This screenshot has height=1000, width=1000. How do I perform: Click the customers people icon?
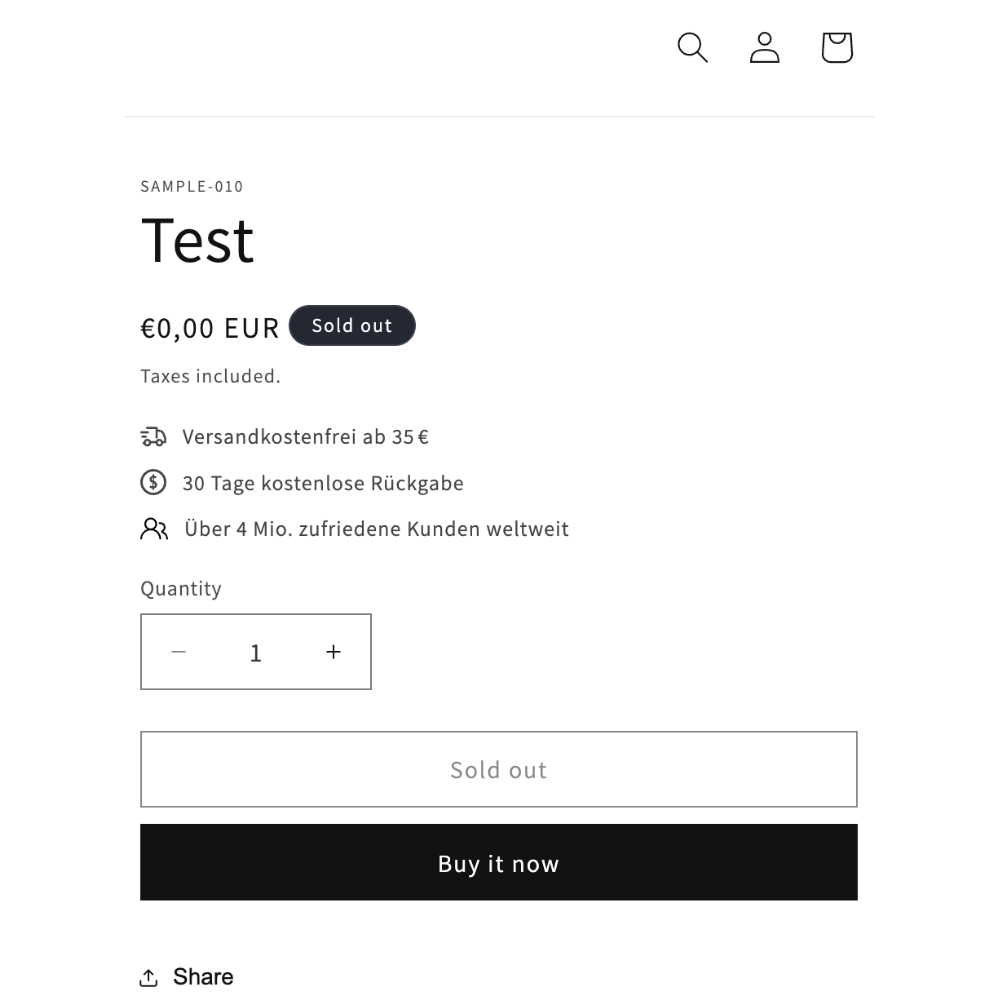[x=154, y=529]
